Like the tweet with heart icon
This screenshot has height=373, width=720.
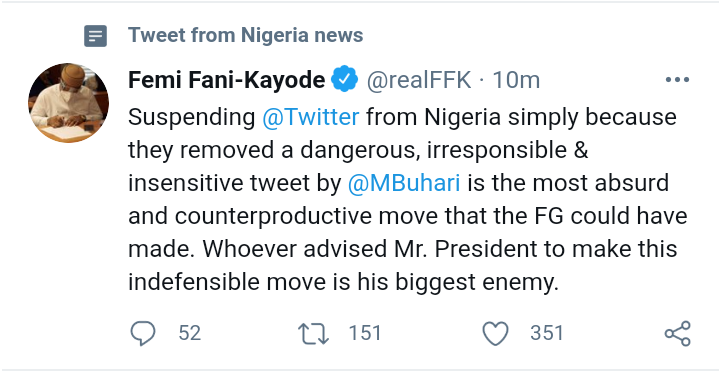pyautogui.click(x=495, y=333)
